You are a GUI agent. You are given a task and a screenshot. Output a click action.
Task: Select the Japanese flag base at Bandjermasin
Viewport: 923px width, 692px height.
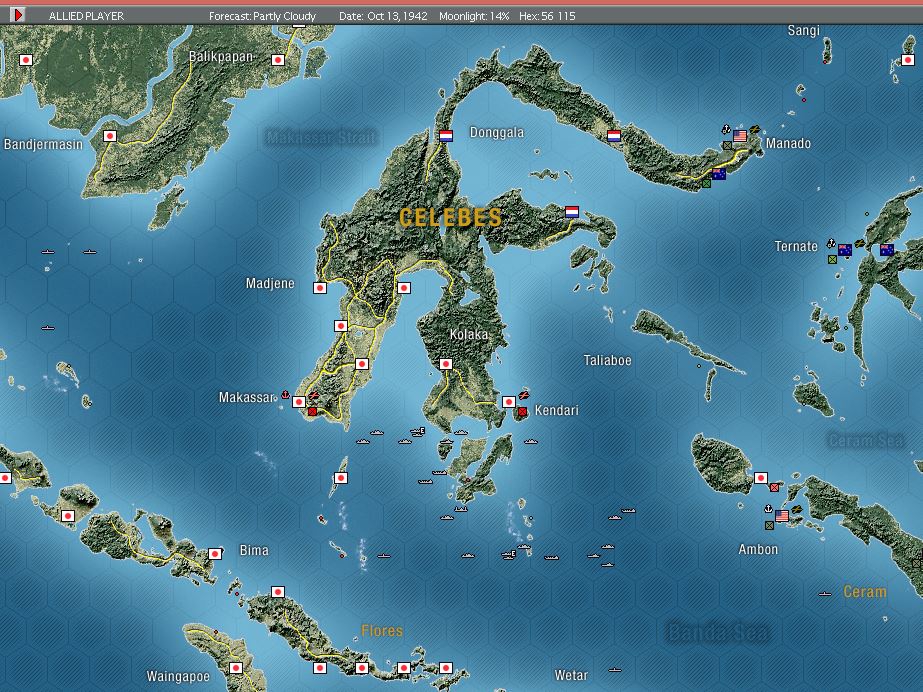[109, 136]
